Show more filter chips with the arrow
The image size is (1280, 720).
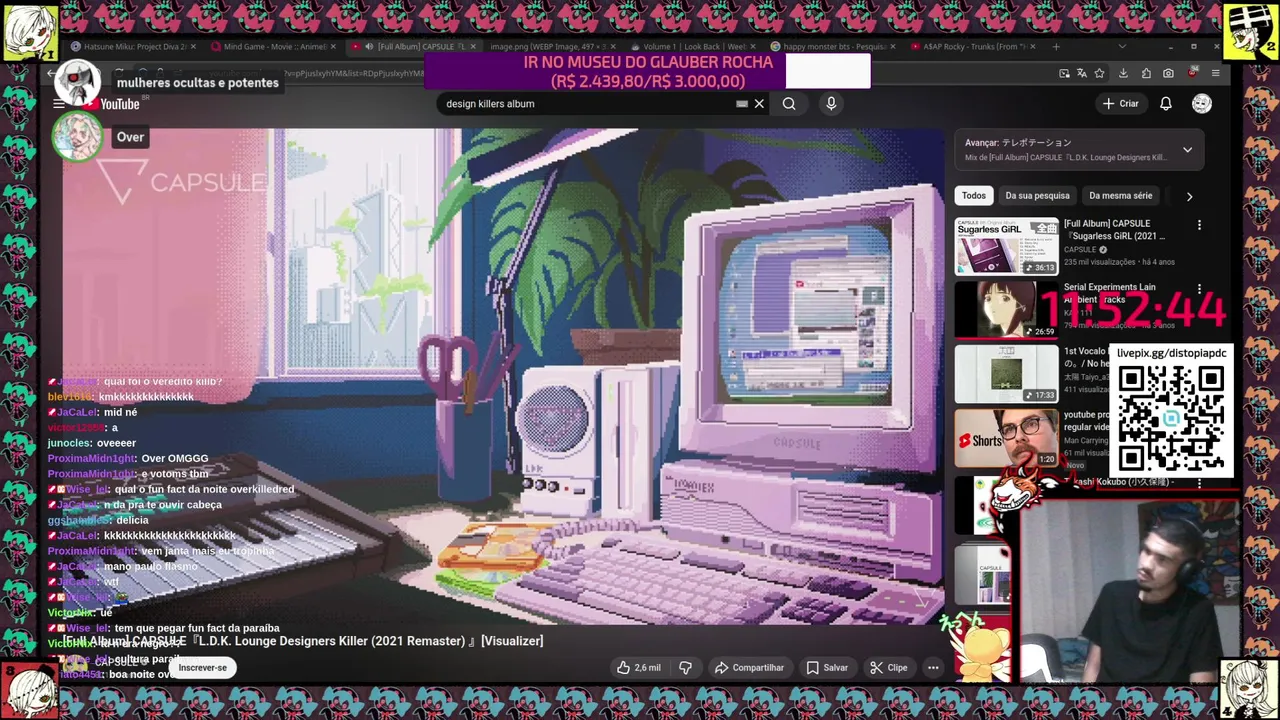click(x=1189, y=196)
